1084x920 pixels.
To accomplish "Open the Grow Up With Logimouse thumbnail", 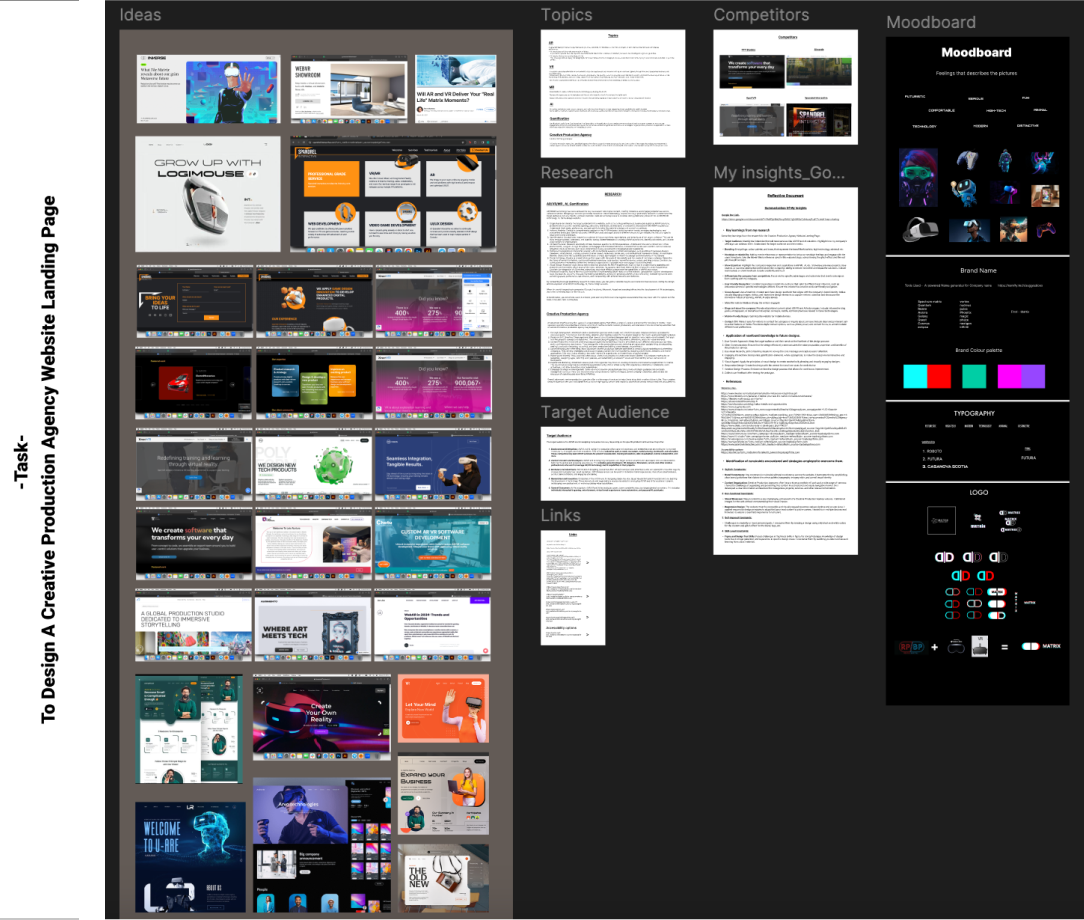I will 207,194.
